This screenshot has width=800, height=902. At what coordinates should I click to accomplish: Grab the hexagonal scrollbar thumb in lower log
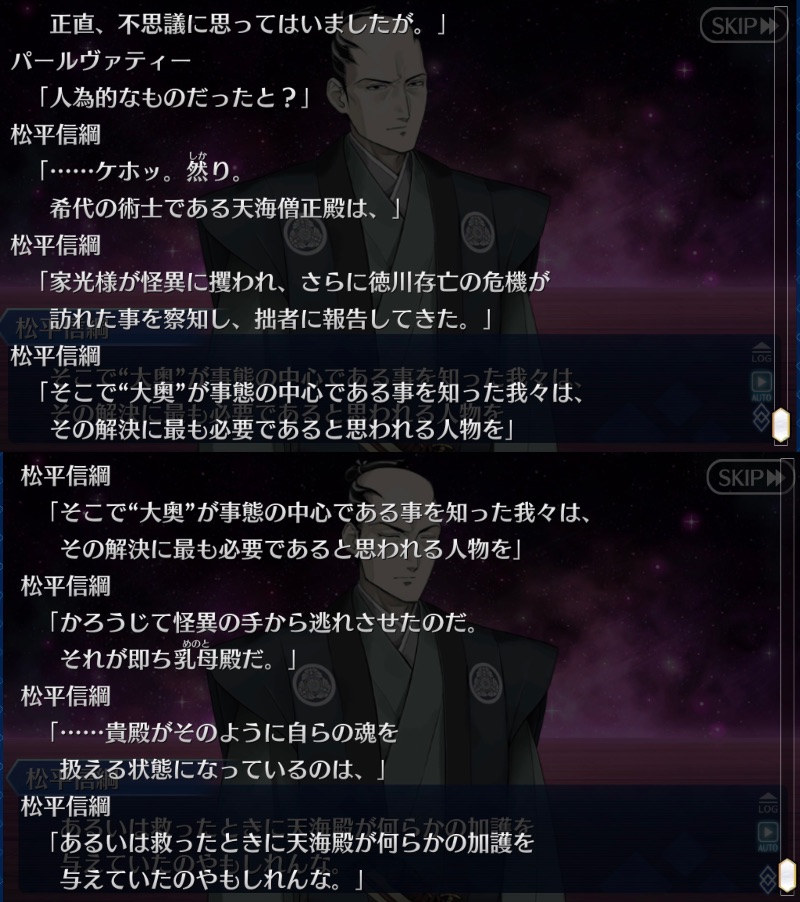pyautogui.click(x=787, y=877)
